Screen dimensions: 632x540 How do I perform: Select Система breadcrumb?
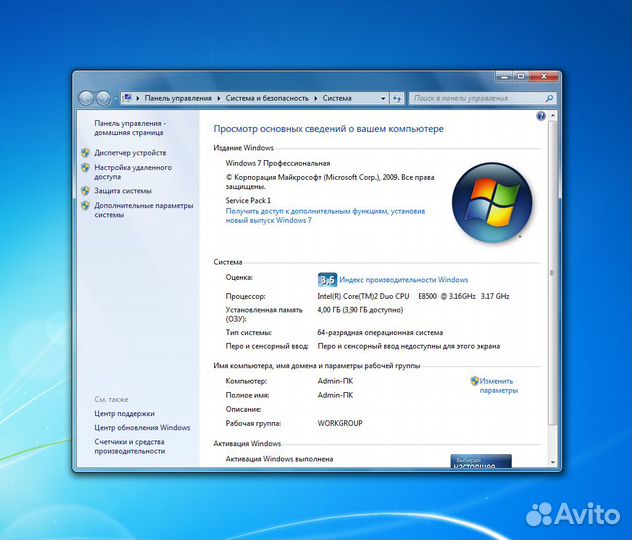click(x=337, y=98)
